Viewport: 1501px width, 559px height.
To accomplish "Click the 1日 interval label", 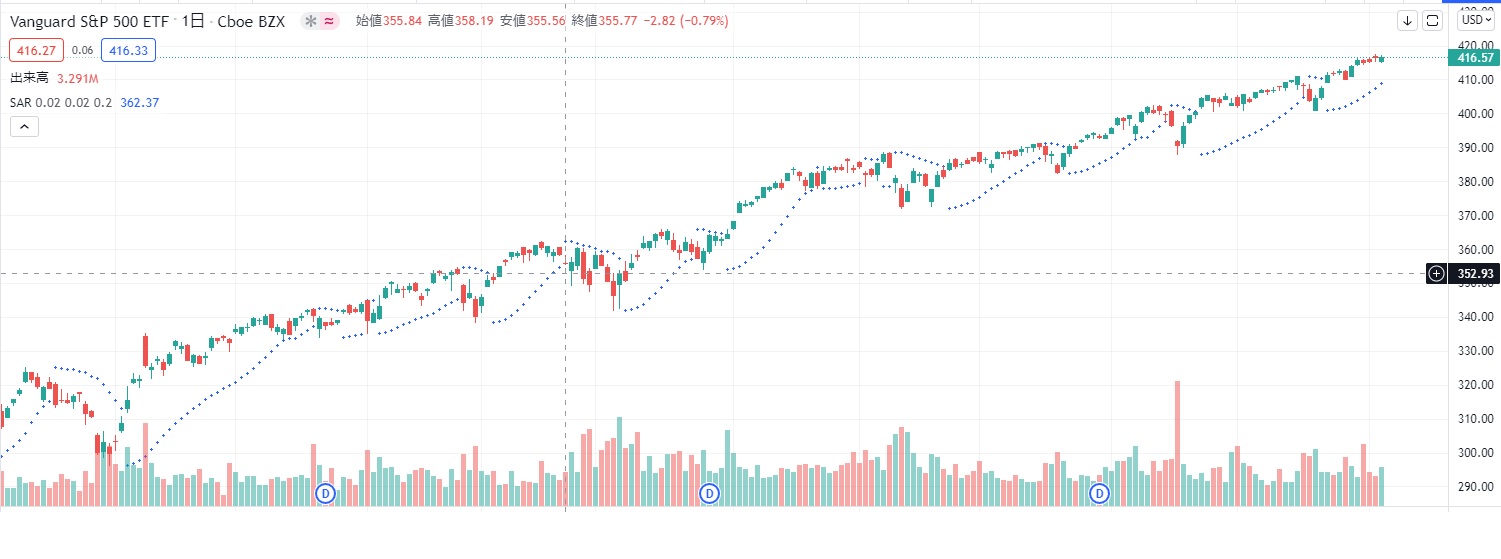I will (x=194, y=21).
